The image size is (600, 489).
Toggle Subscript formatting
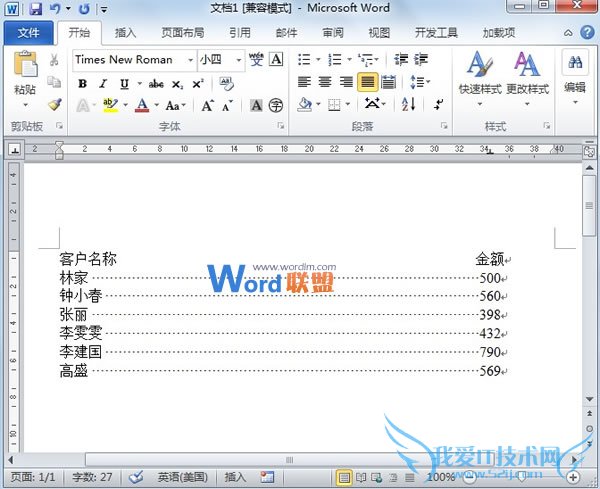pos(178,84)
